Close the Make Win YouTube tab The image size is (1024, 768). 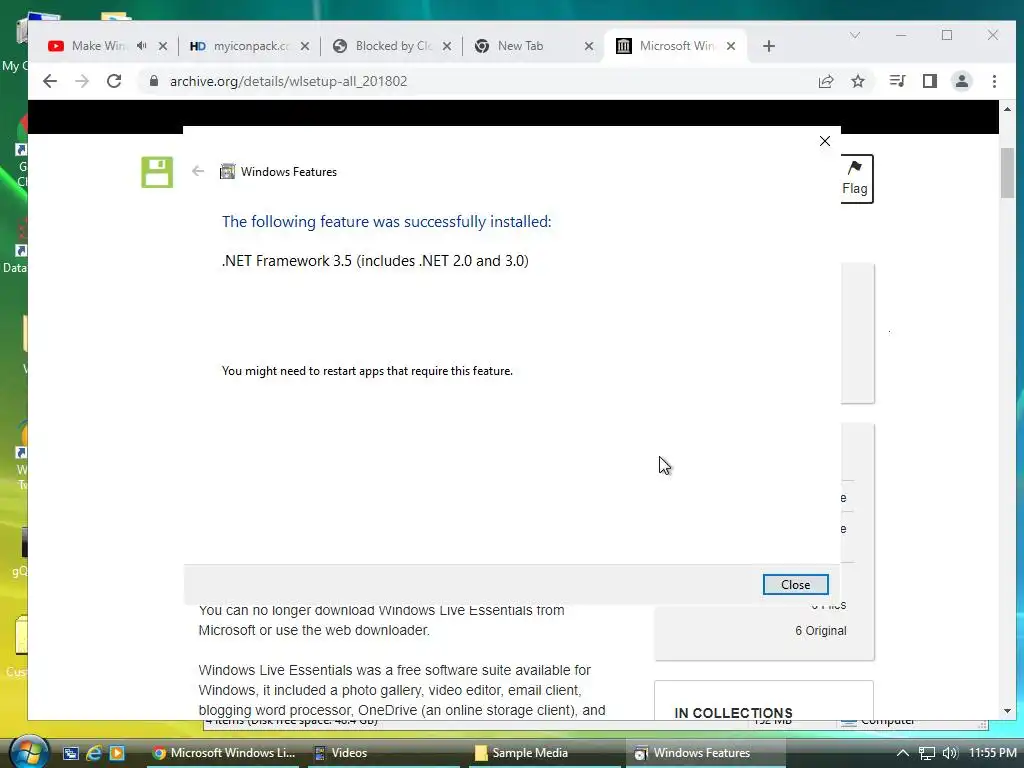(x=163, y=46)
